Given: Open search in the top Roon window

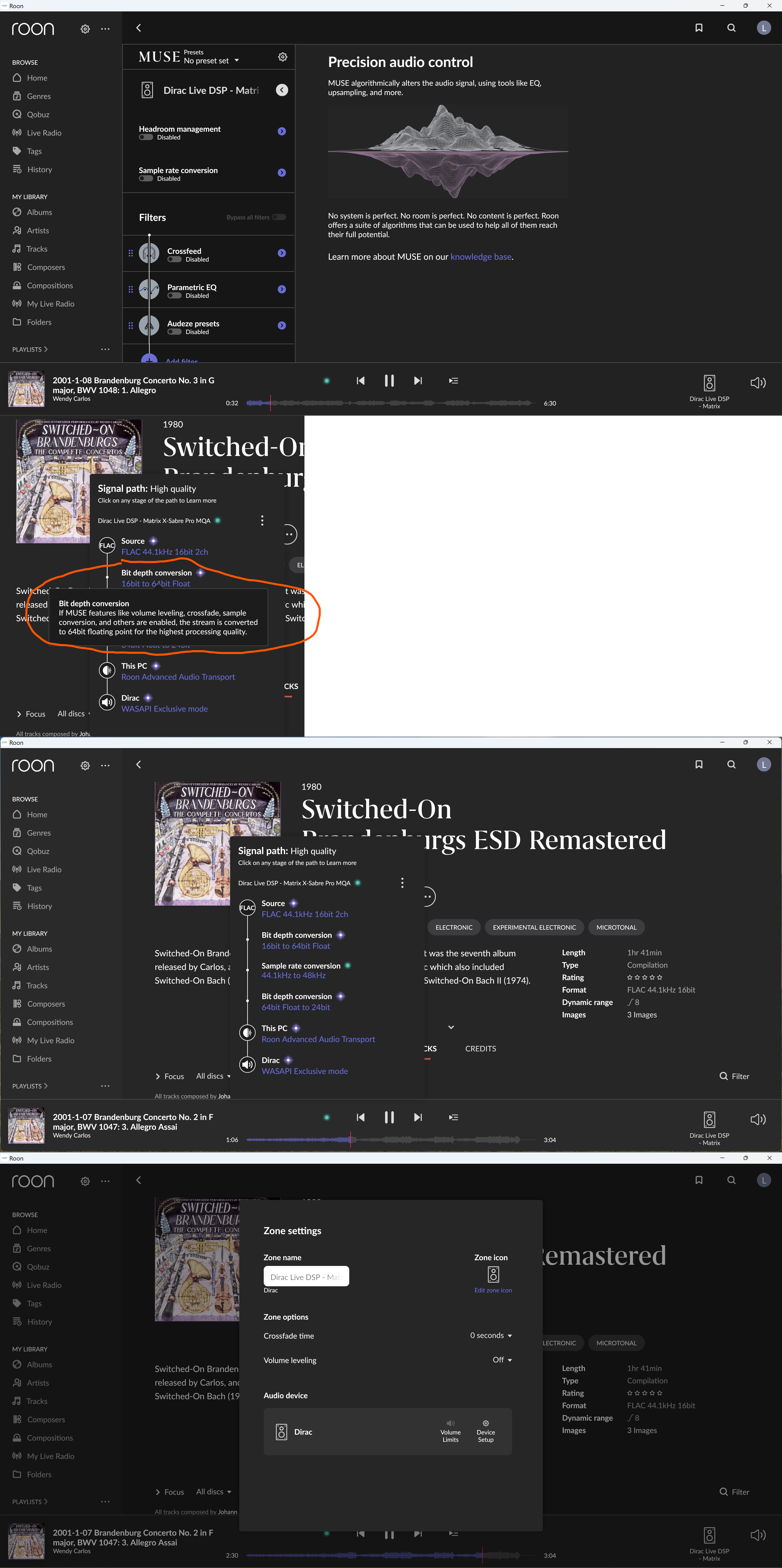Looking at the screenshot, I should [x=731, y=28].
